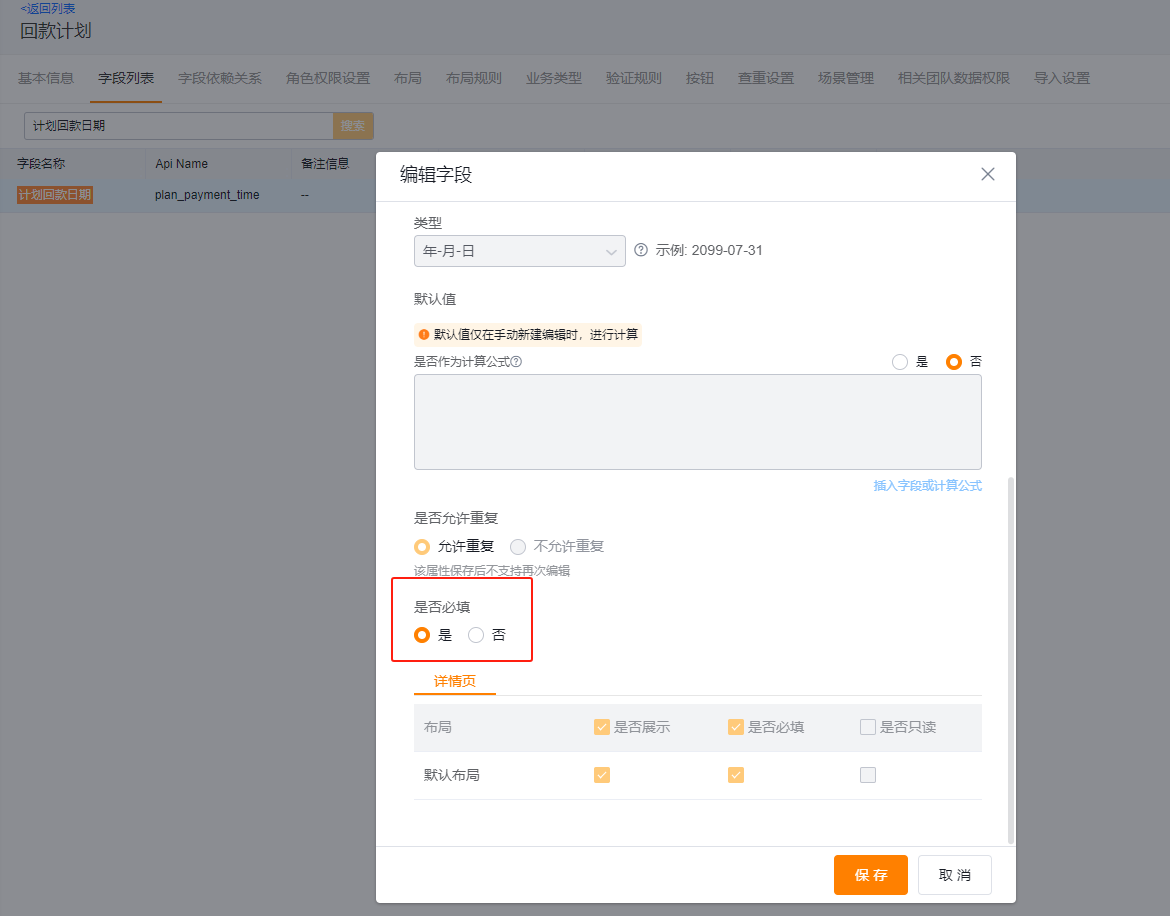Image resolution: width=1170 pixels, height=916 pixels.
Task: Click the plan_payment_time Api Name cell
Action: 207,195
